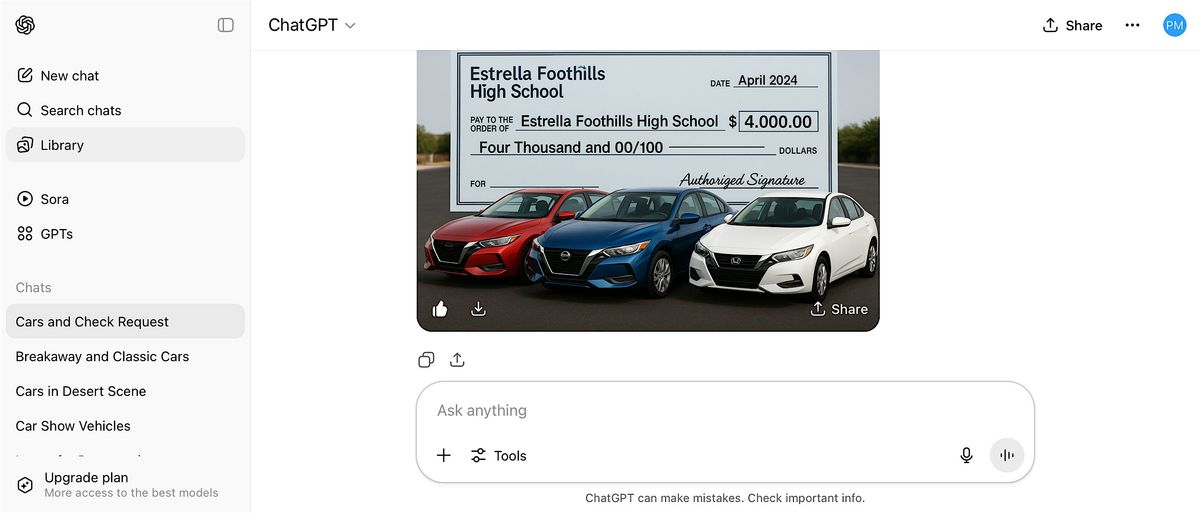1200x513 pixels.
Task: Click the Share button in the header
Action: tap(1072, 25)
